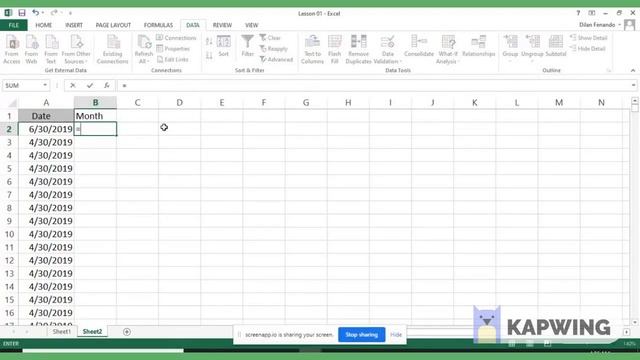Hide the screen sharing bar

coord(396,335)
